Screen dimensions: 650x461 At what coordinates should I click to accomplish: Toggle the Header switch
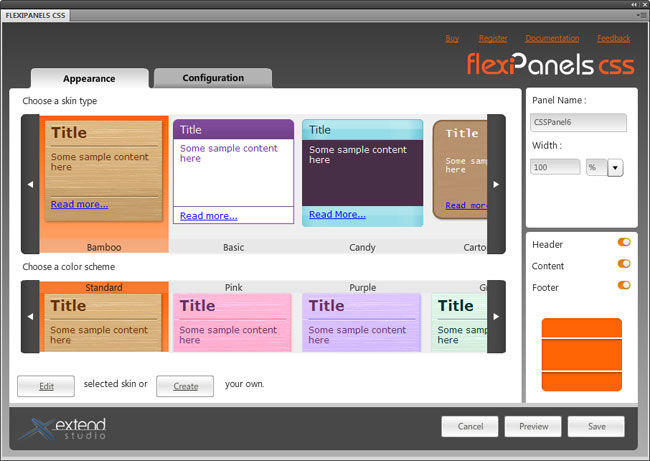624,242
